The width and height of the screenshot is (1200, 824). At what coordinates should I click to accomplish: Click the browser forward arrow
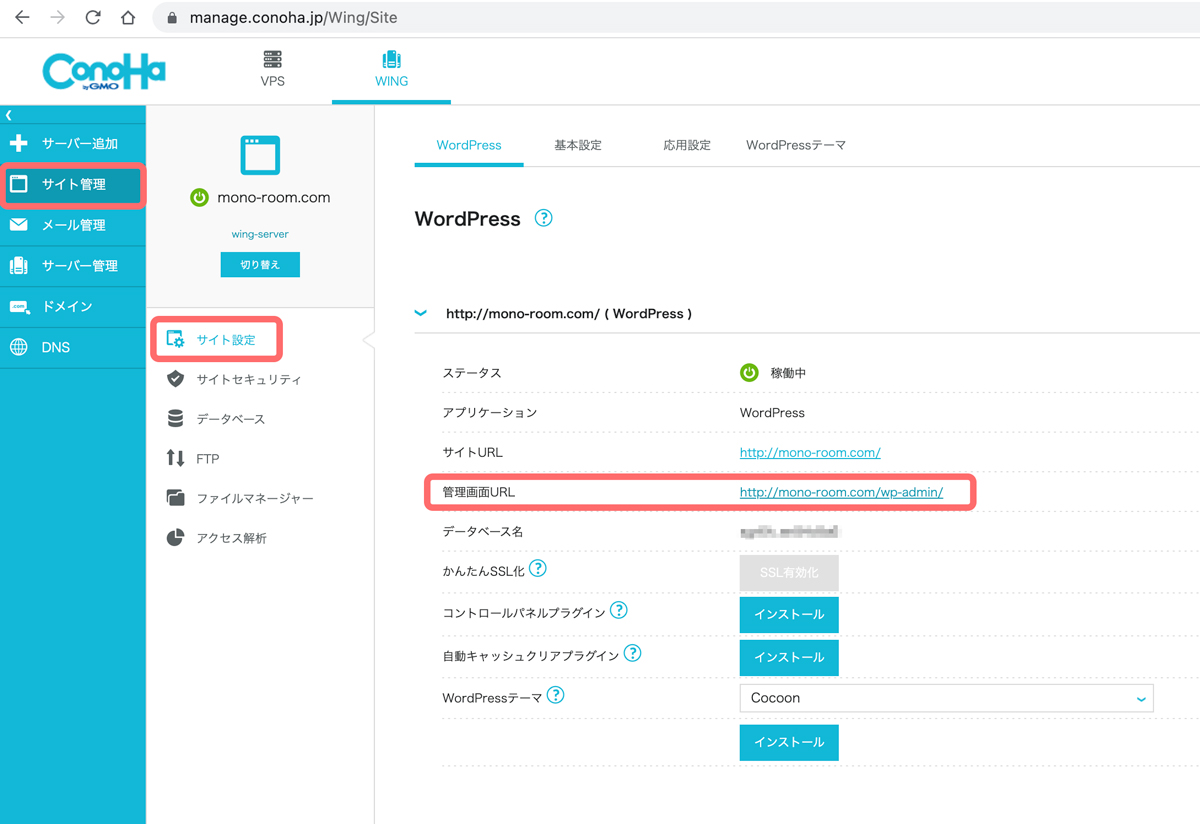coord(57,18)
